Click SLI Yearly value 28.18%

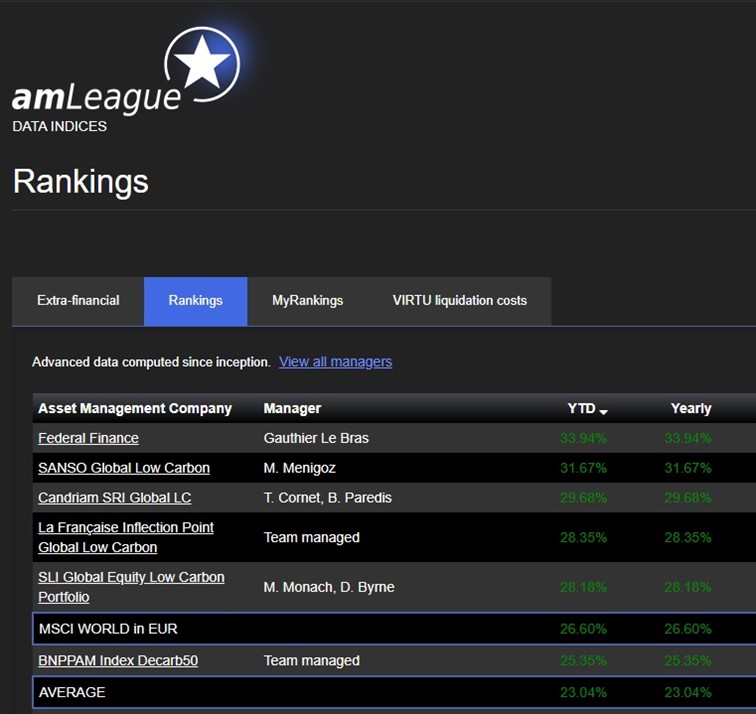pos(688,587)
